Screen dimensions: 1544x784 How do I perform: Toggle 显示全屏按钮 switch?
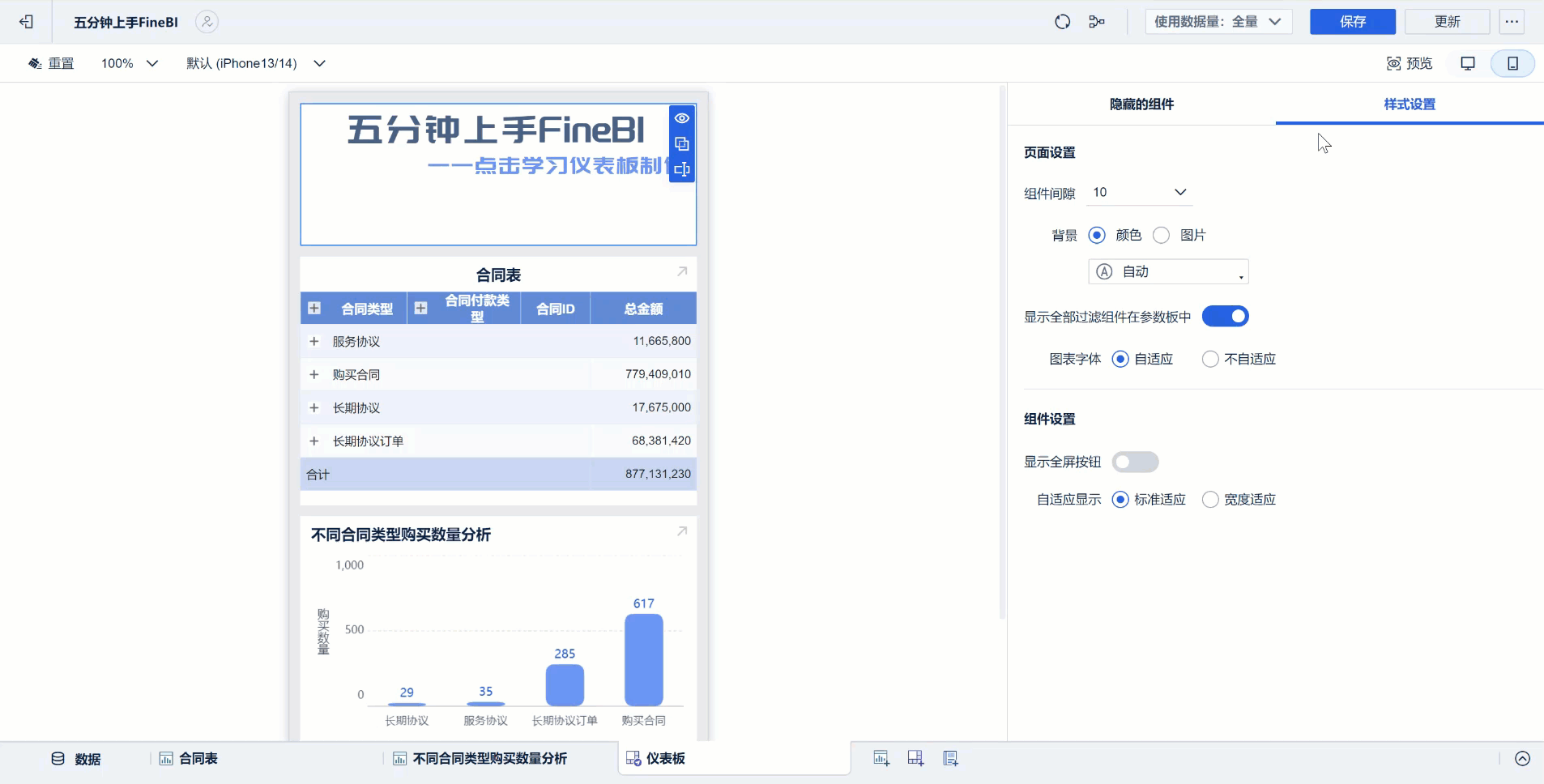(1135, 462)
